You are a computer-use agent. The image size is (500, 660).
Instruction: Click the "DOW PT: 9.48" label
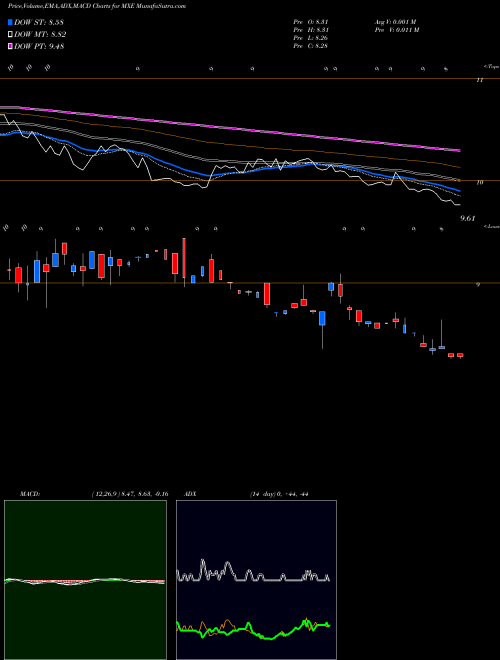(39, 47)
